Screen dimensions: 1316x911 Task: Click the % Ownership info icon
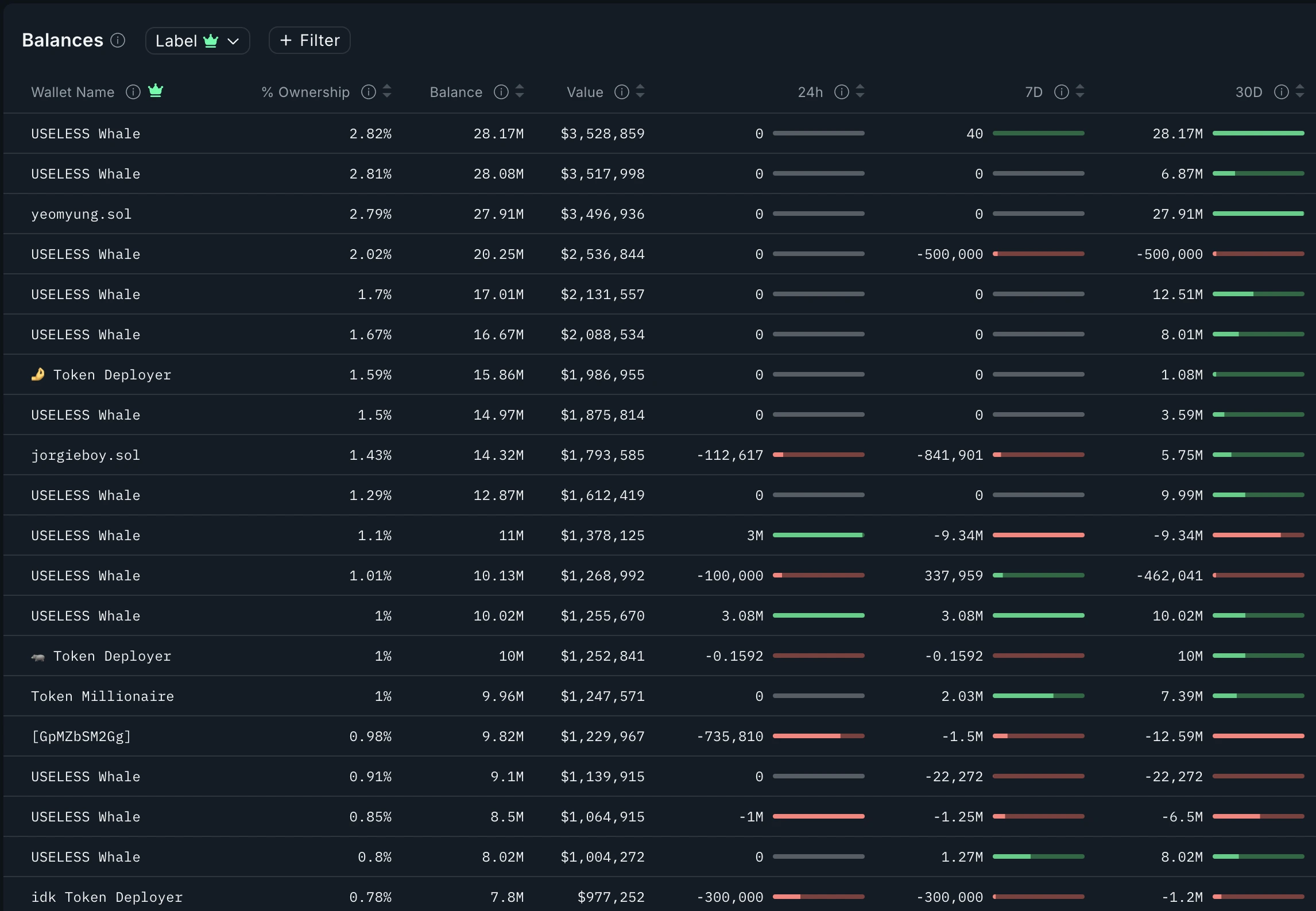point(369,92)
